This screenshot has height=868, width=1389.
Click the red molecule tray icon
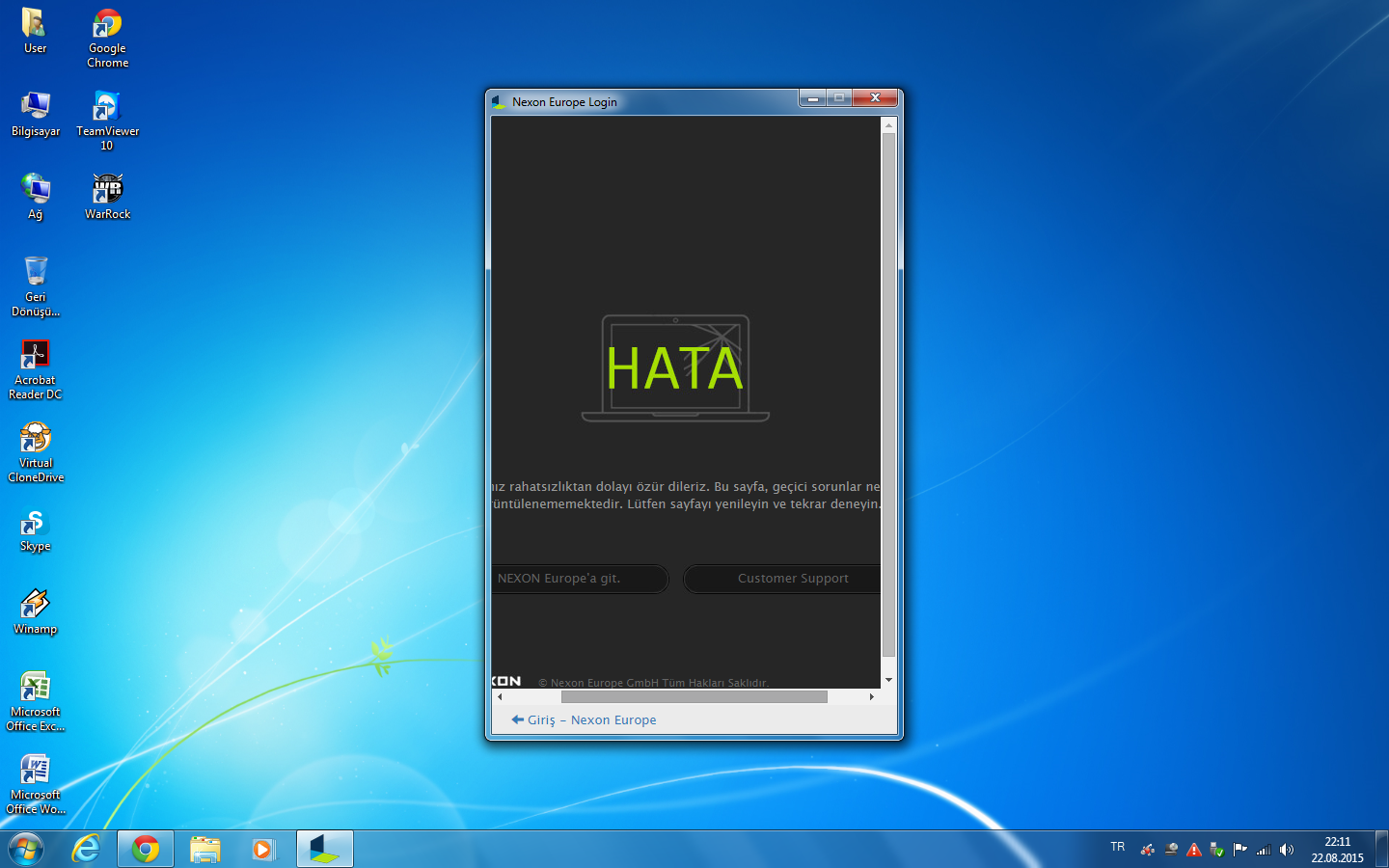coord(1148,850)
